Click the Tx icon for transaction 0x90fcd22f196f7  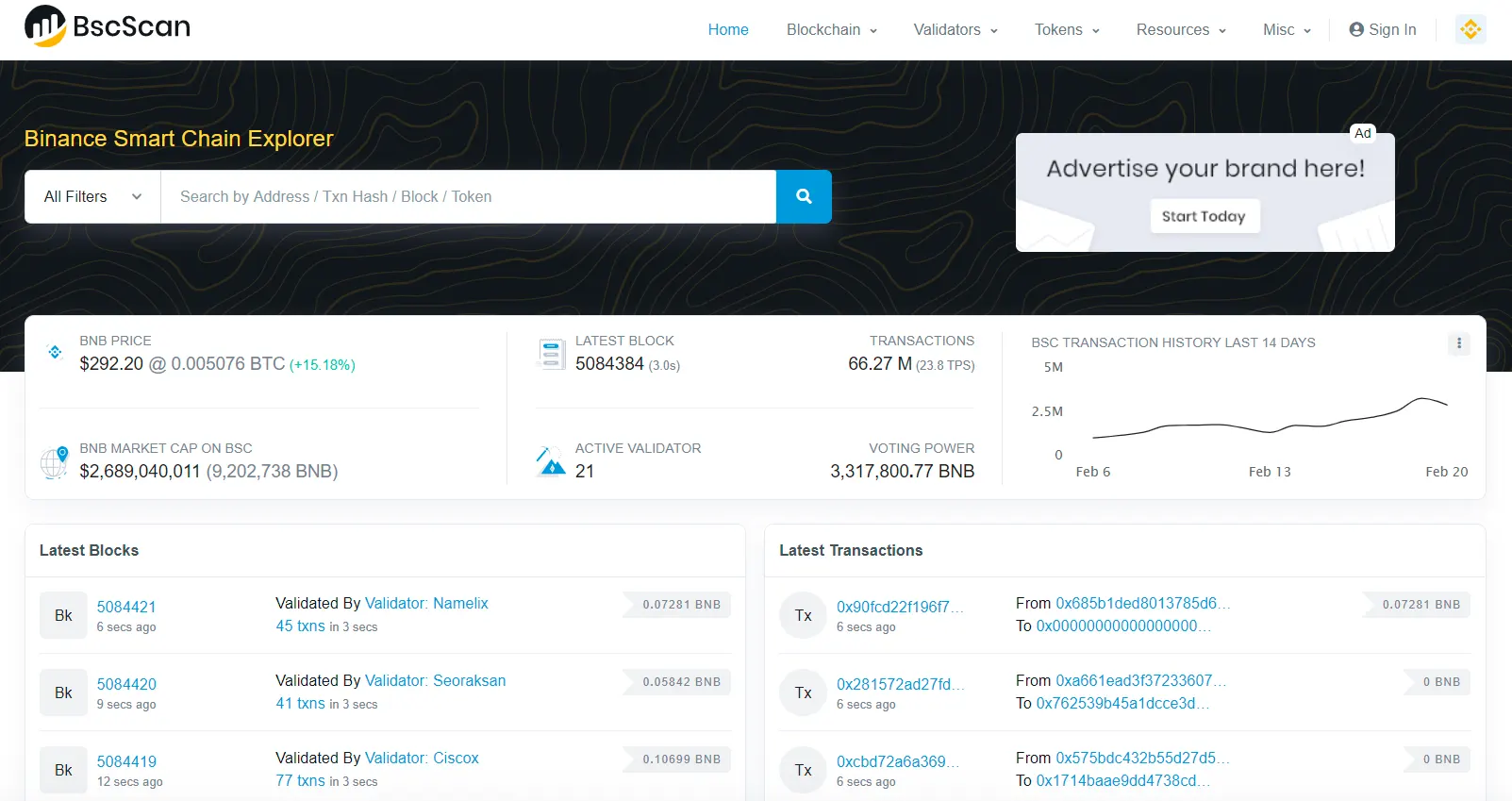coord(803,615)
